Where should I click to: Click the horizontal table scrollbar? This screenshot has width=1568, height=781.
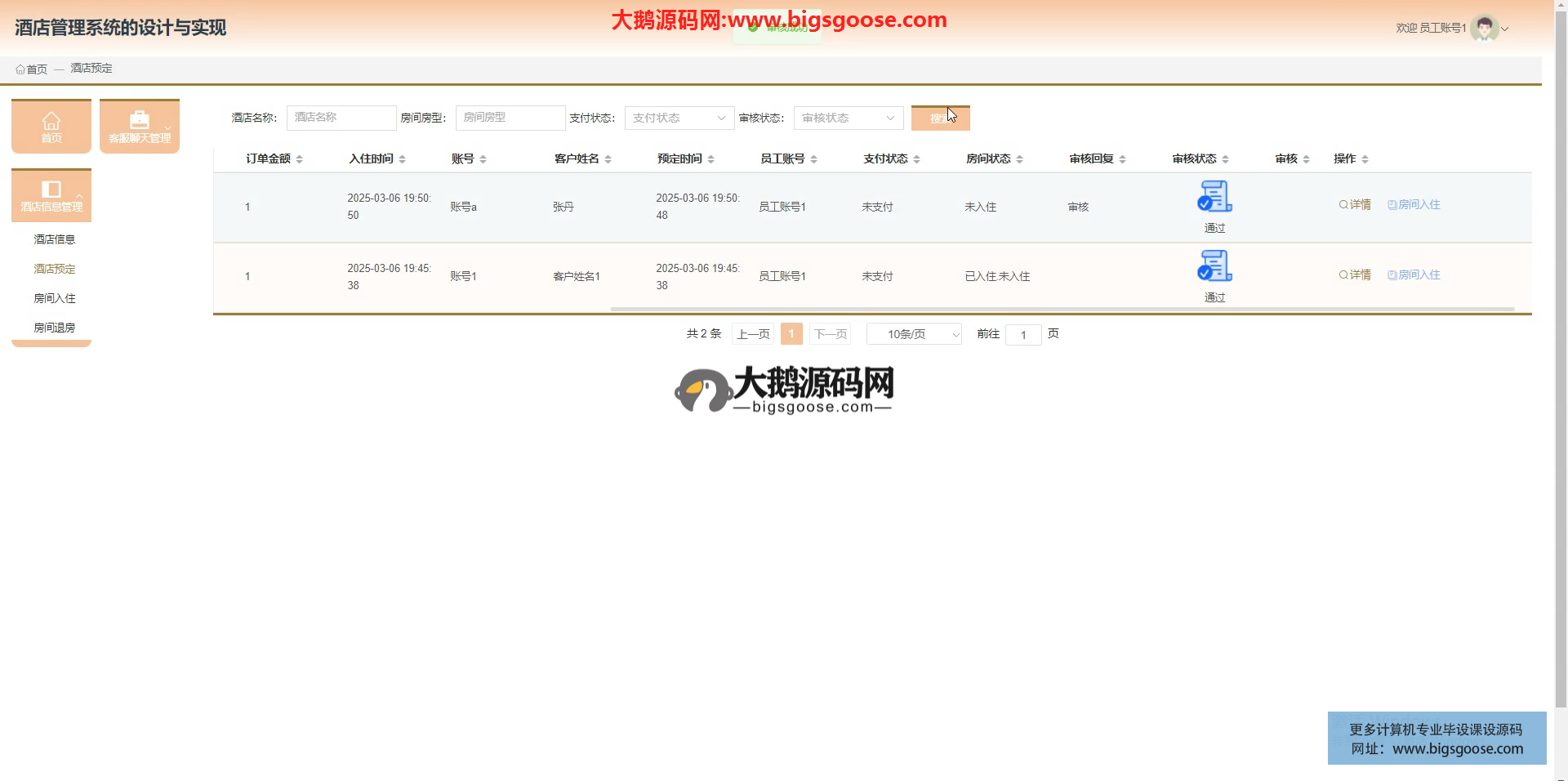(1062, 310)
